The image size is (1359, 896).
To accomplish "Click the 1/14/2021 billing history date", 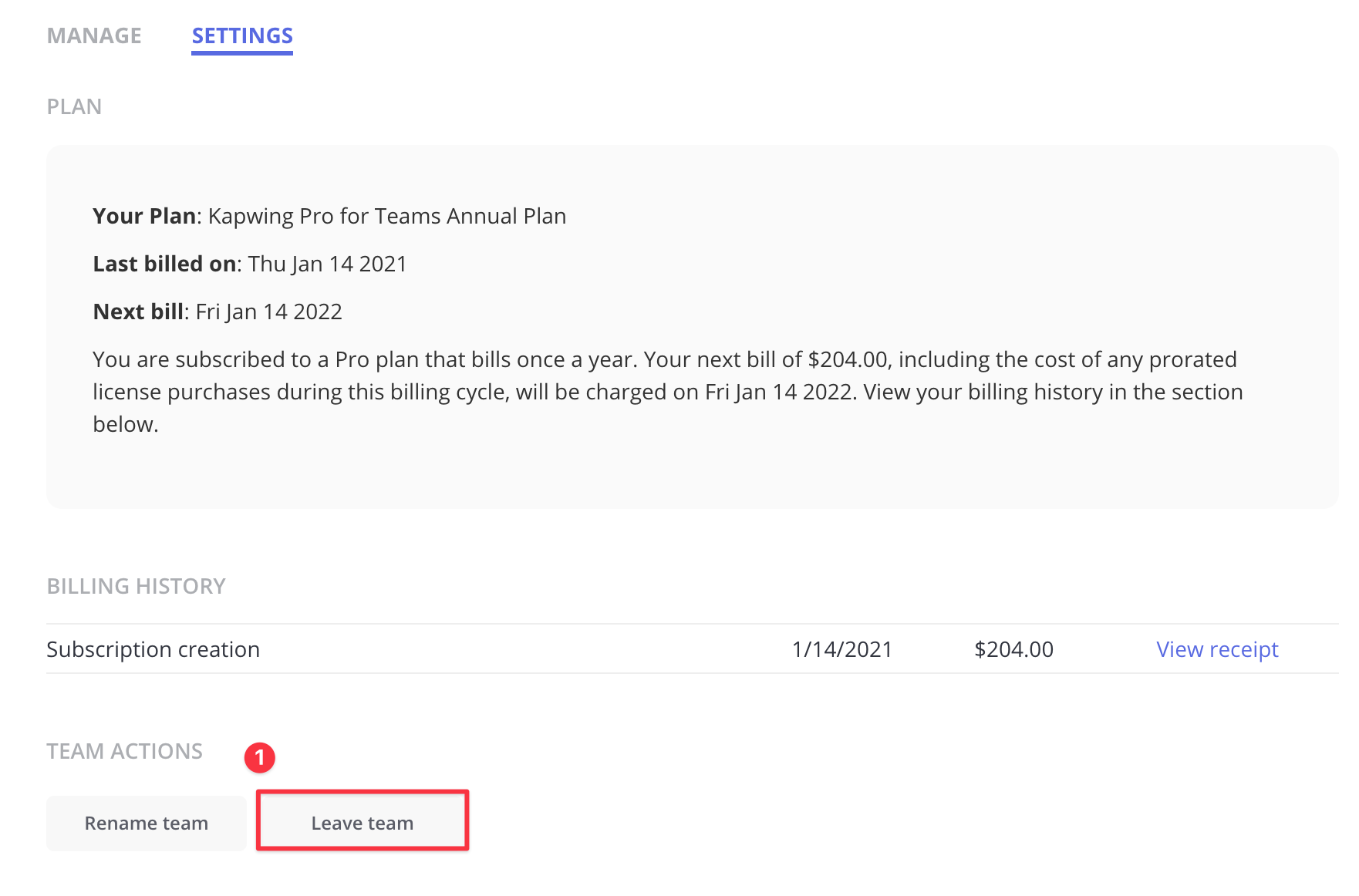I will pyautogui.click(x=841, y=649).
